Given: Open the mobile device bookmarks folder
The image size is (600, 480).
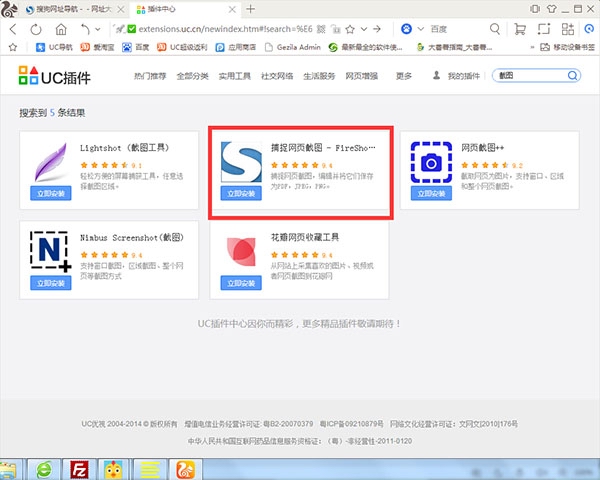Looking at the screenshot, I should [567, 47].
